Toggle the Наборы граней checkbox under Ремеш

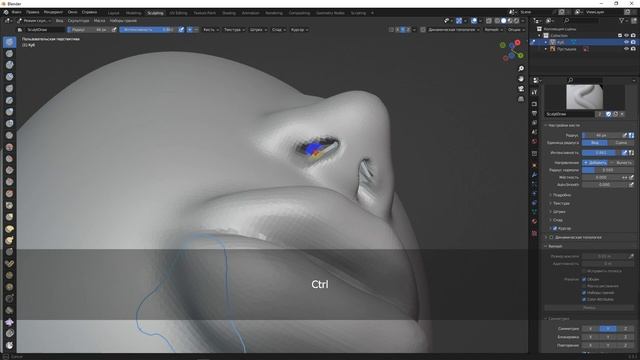[584, 293]
